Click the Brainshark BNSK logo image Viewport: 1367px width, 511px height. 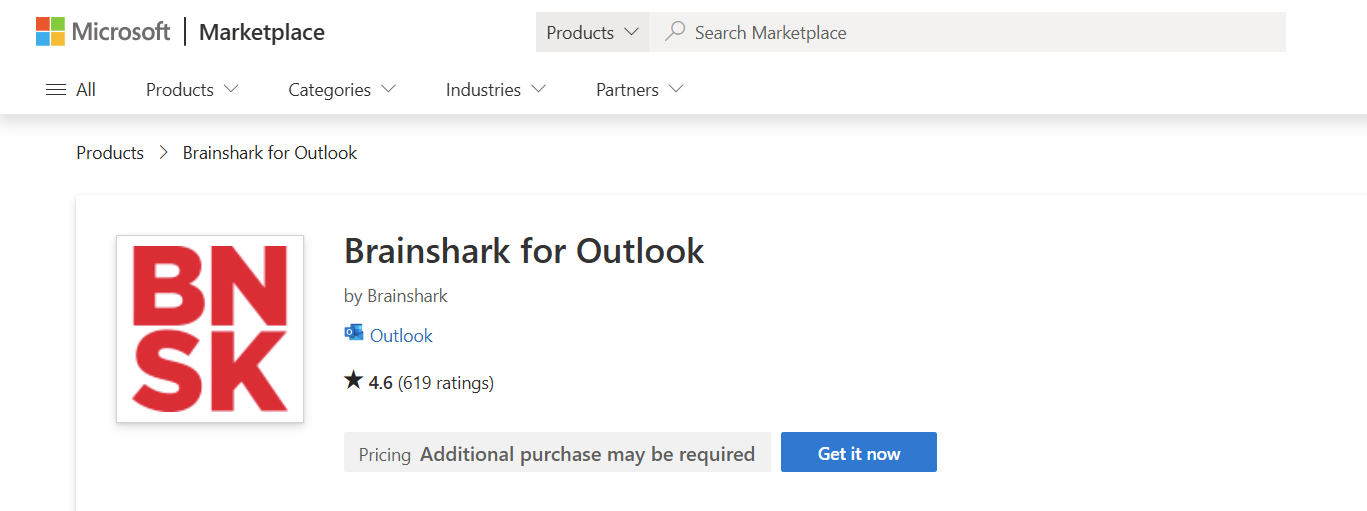[210, 329]
